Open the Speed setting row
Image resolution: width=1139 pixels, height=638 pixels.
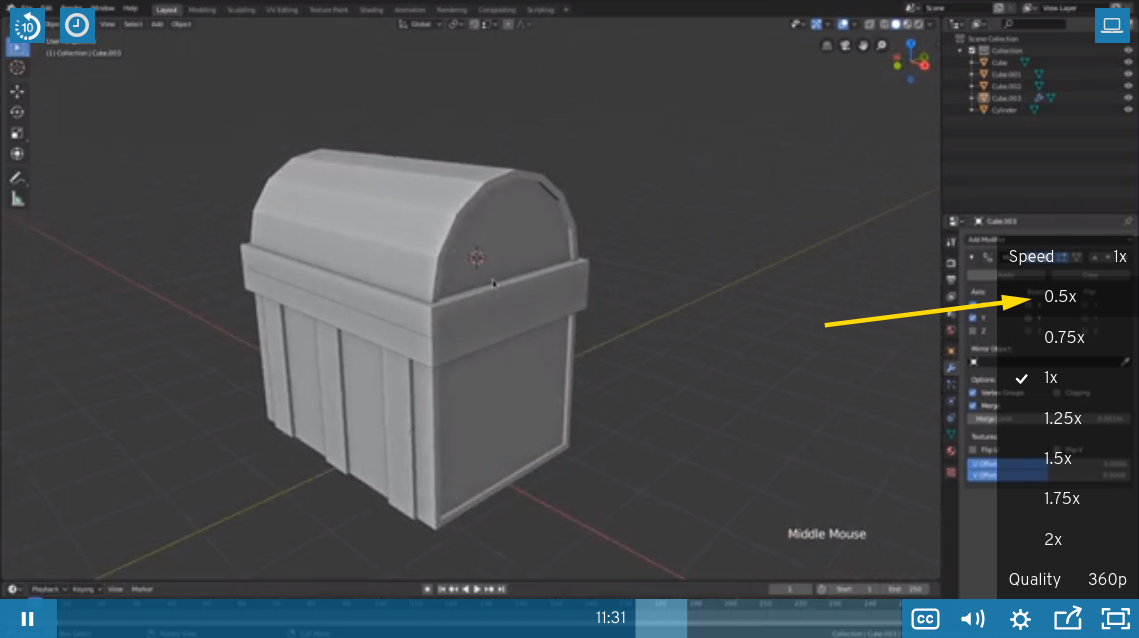coord(1067,256)
